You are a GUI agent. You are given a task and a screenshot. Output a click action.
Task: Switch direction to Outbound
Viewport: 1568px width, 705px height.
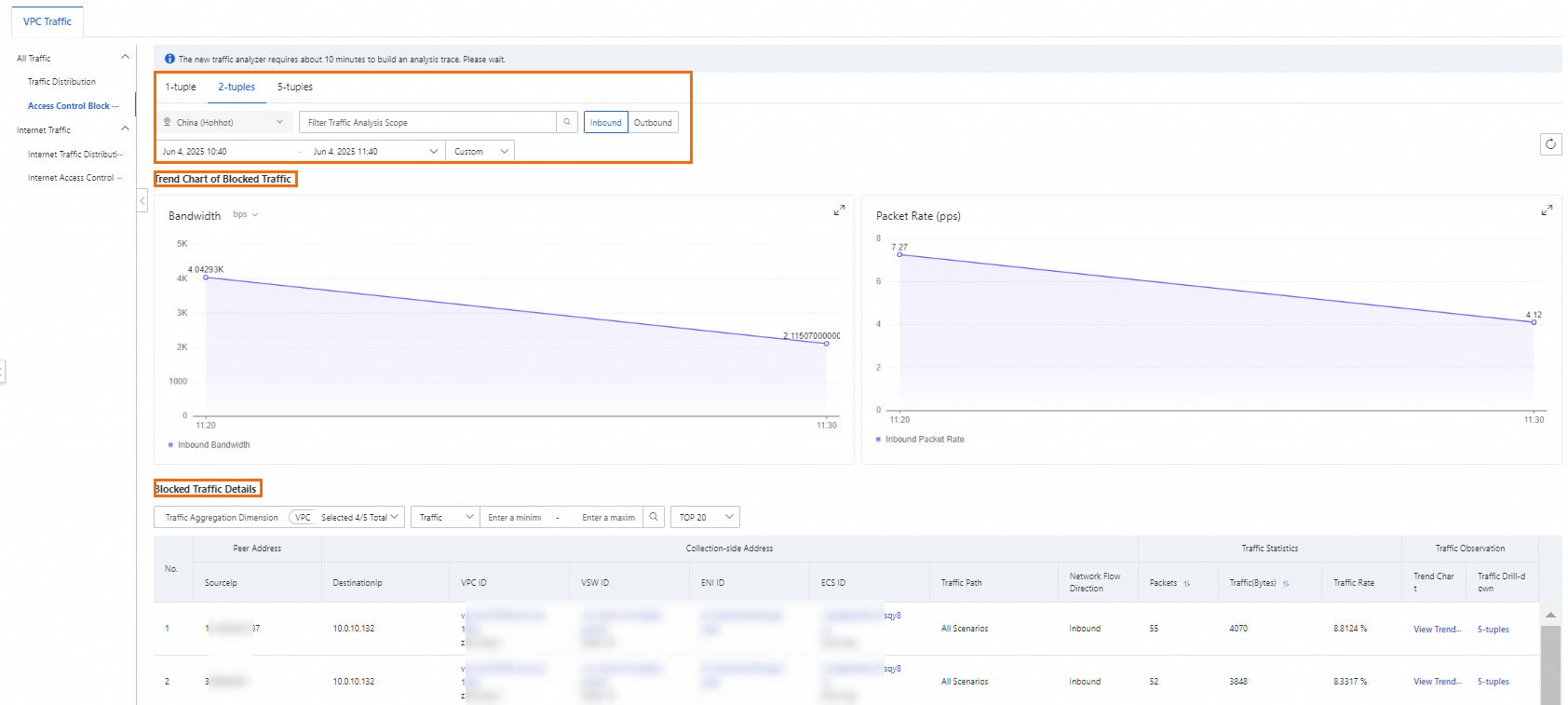point(653,123)
